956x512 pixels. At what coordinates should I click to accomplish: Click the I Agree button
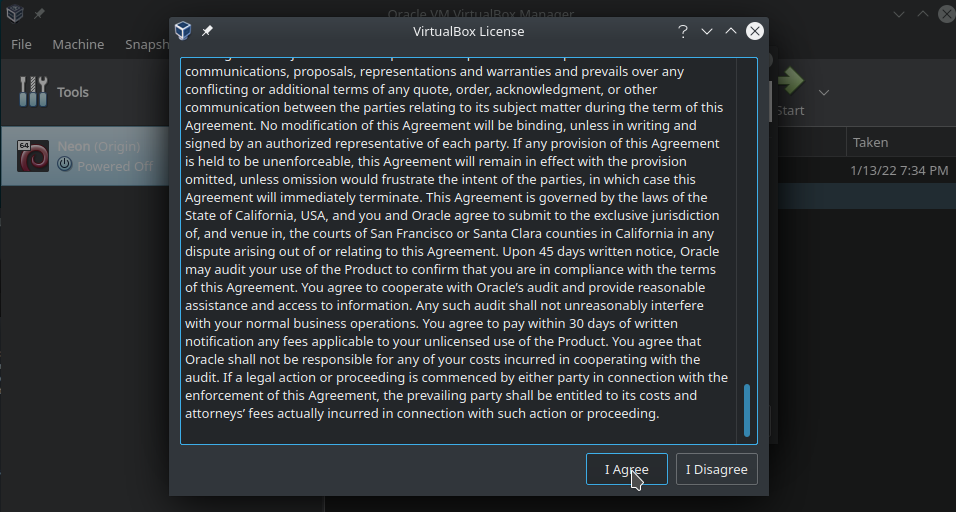(626, 469)
